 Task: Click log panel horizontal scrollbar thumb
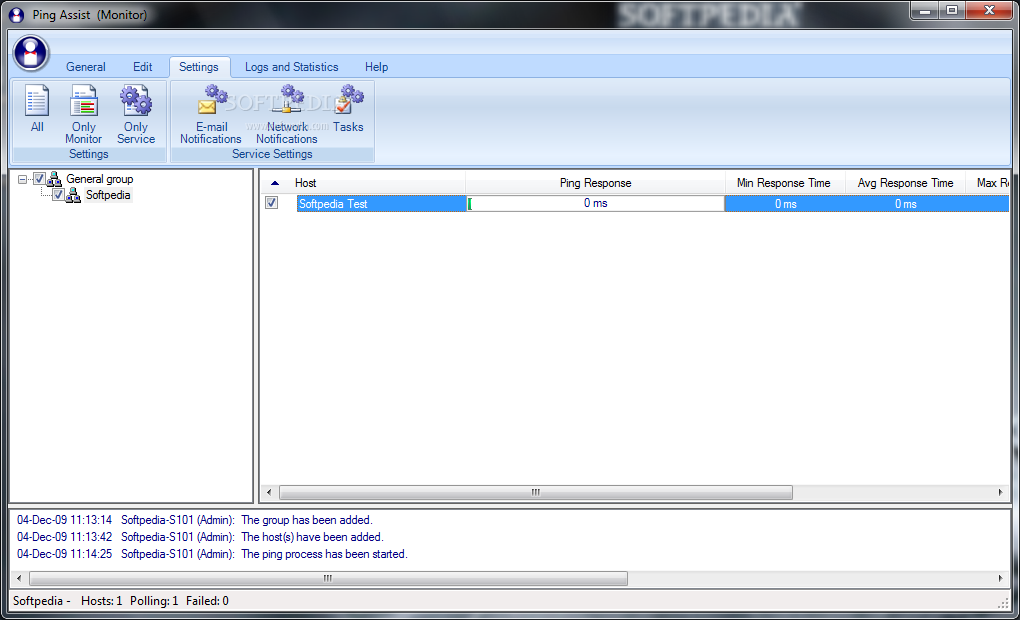coord(329,578)
